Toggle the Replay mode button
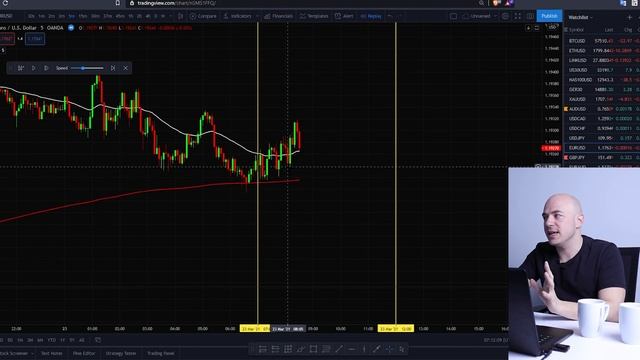Image resolution: width=640 pixels, height=360 pixels. tap(371, 16)
